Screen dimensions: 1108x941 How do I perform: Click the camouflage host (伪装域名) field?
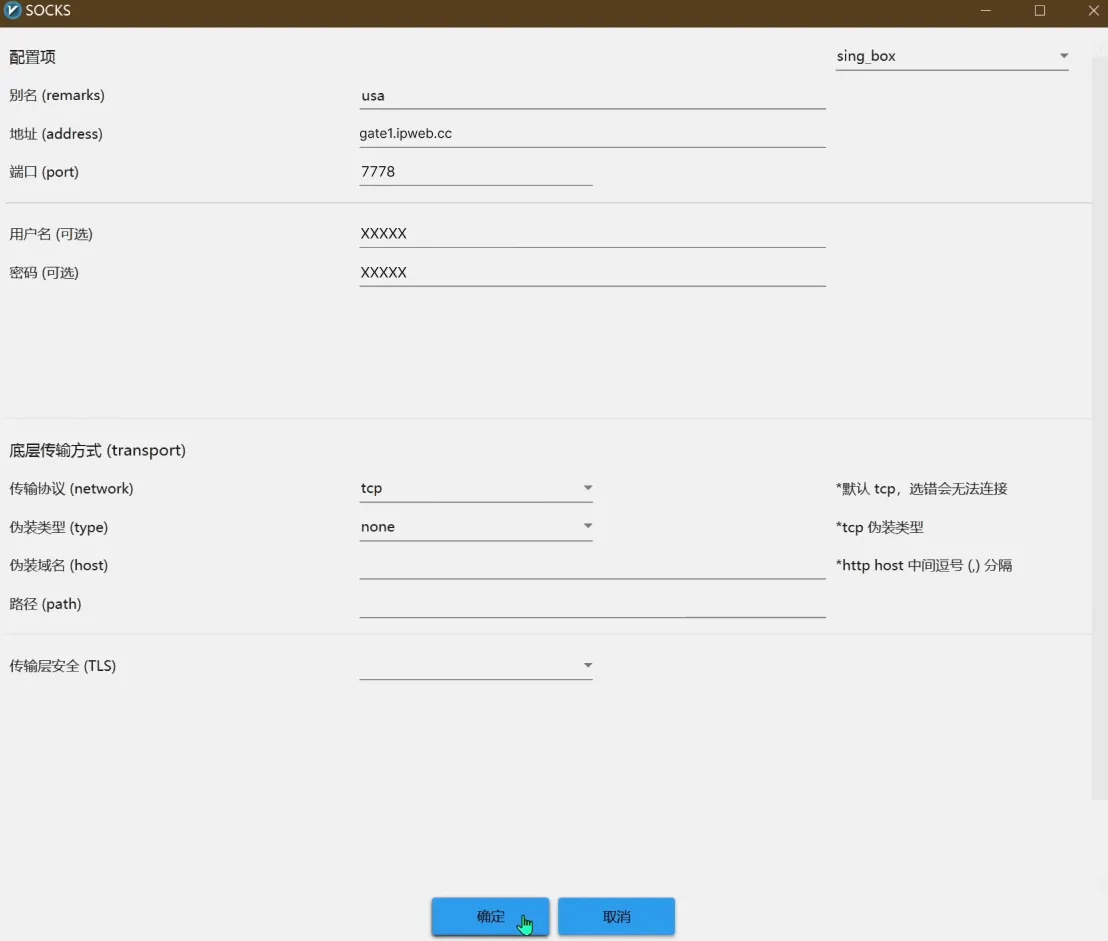[x=592, y=566]
